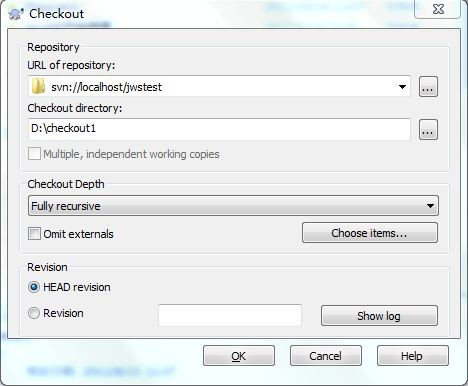Click the TortoiseSVN icon in the title bar

[16, 14]
